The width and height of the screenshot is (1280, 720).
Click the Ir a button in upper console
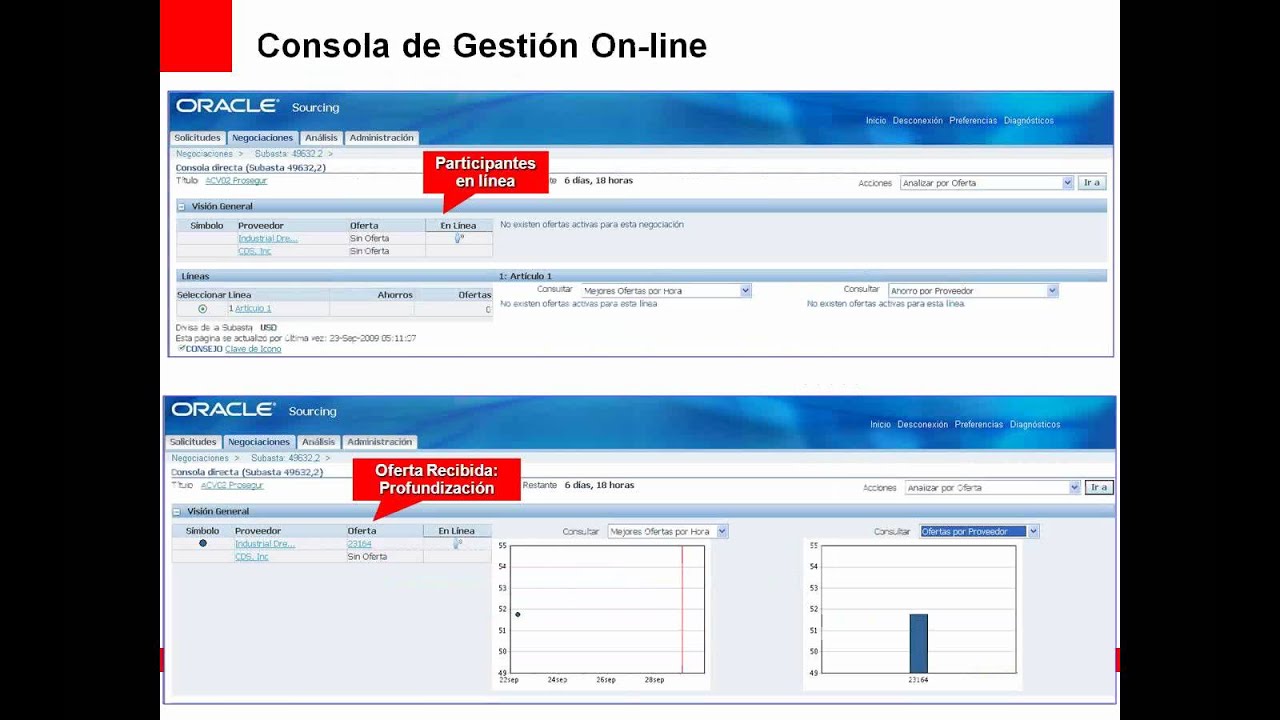point(1092,183)
